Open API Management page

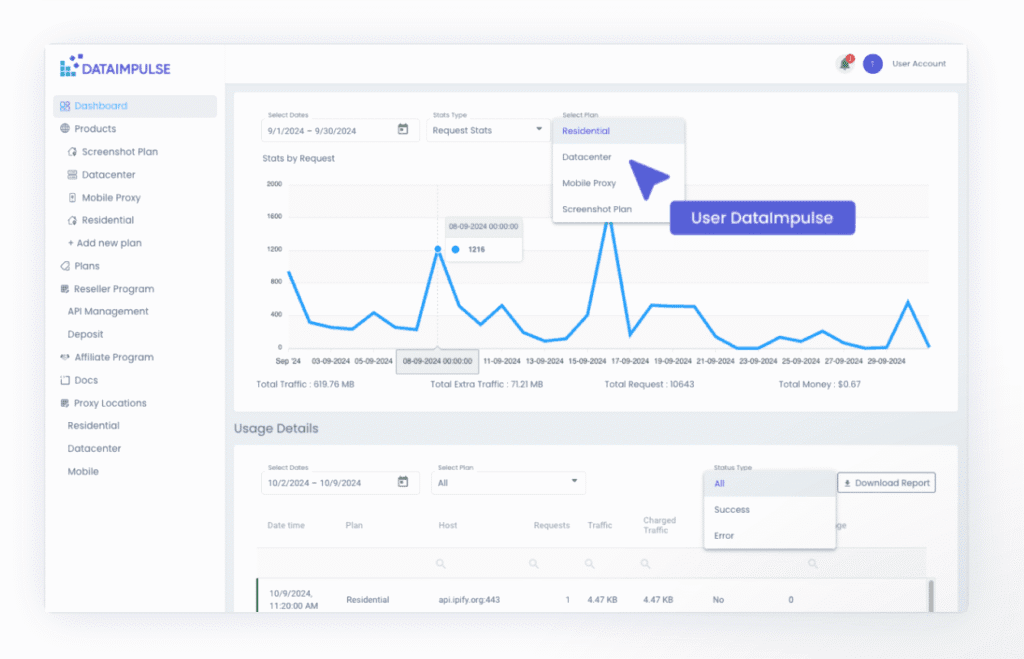108,312
